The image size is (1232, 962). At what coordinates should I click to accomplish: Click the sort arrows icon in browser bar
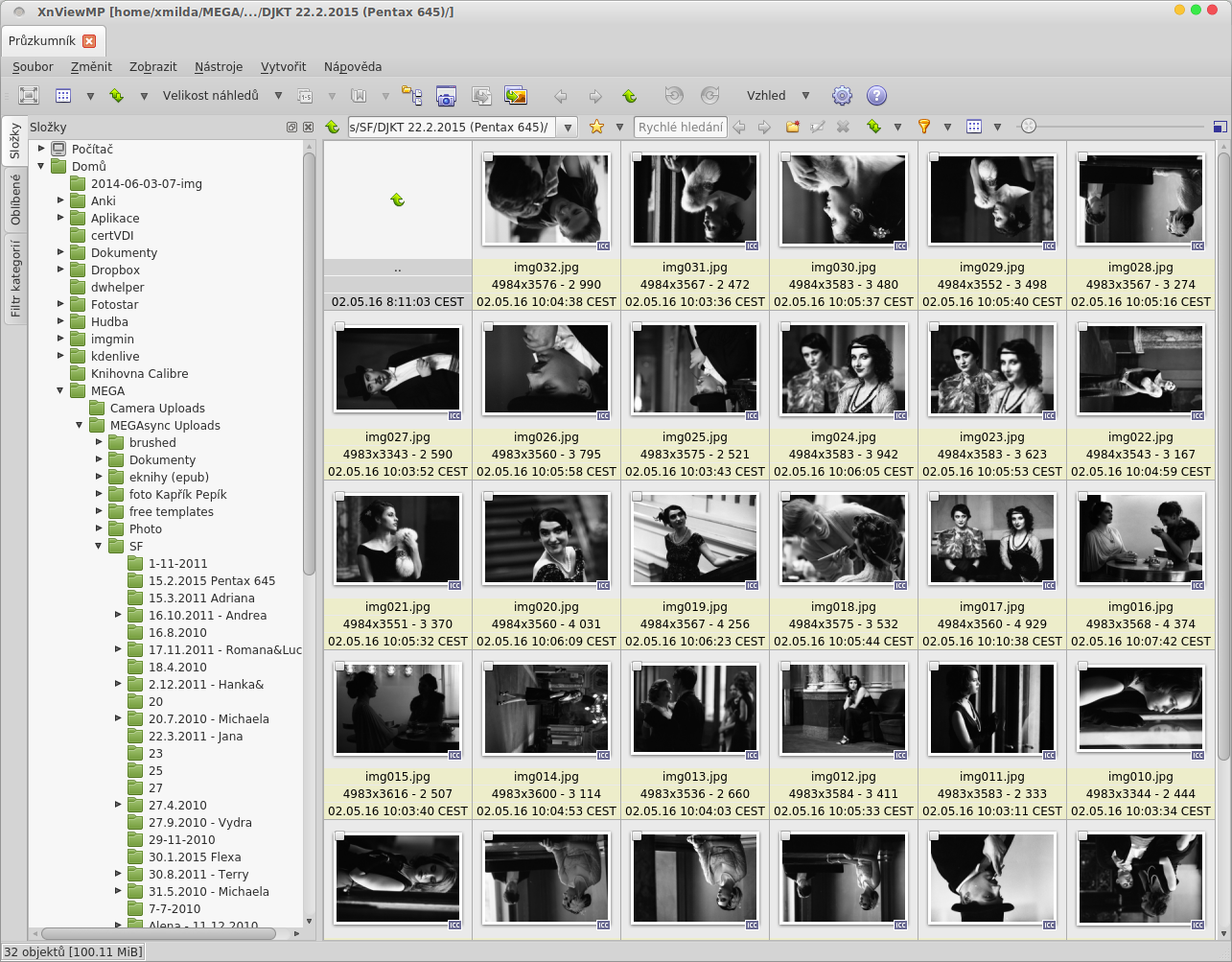click(x=873, y=127)
